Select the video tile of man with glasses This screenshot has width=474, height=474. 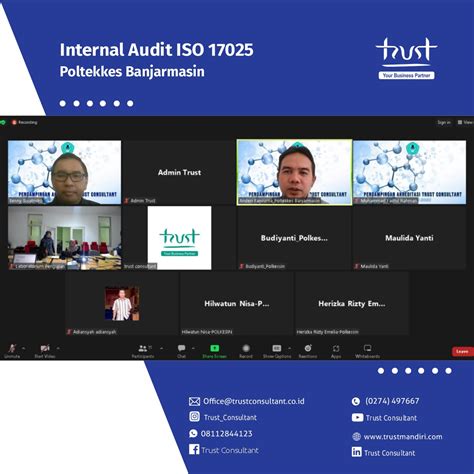65,172
